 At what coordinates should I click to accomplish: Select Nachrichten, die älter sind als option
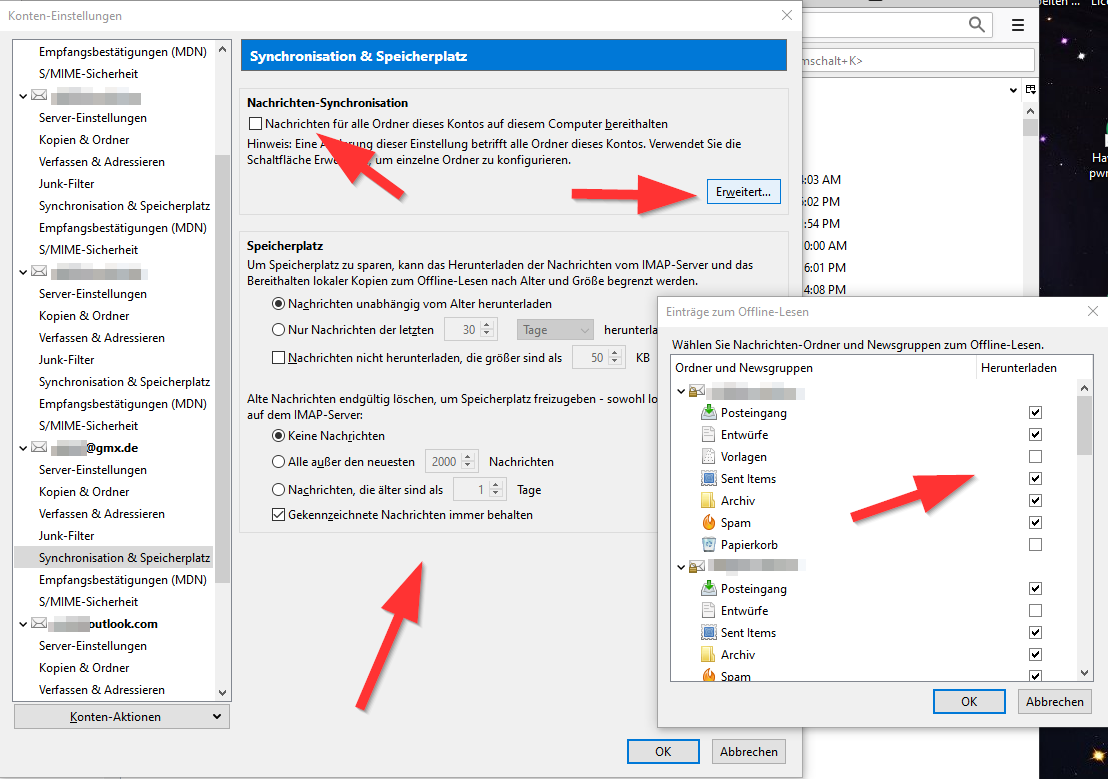click(x=278, y=489)
